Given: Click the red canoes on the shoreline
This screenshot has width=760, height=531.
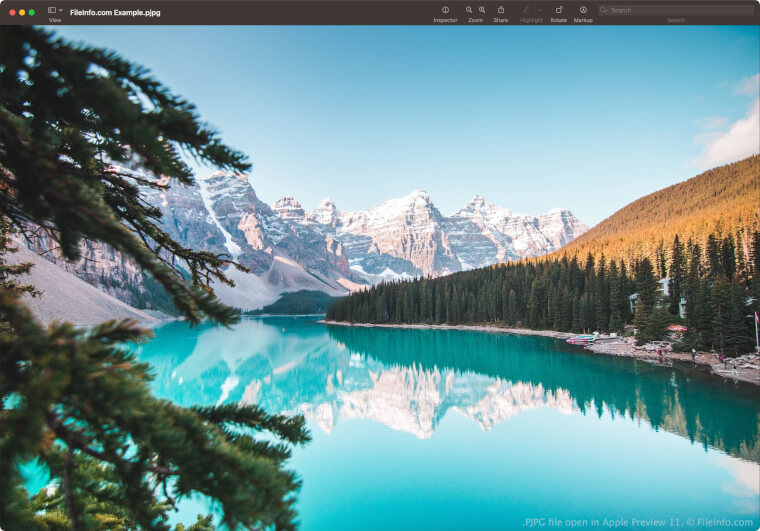Looking at the screenshot, I should tap(580, 339).
